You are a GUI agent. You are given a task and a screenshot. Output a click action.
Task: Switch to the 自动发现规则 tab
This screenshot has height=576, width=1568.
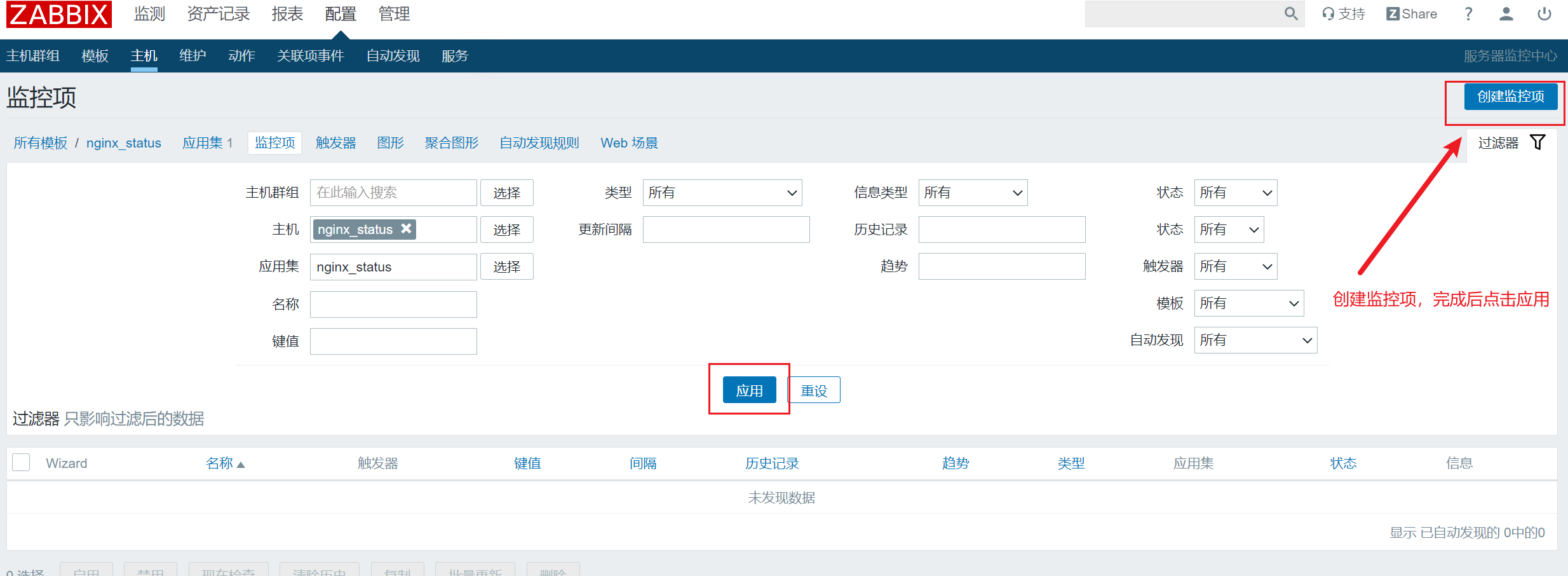(x=539, y=143)
